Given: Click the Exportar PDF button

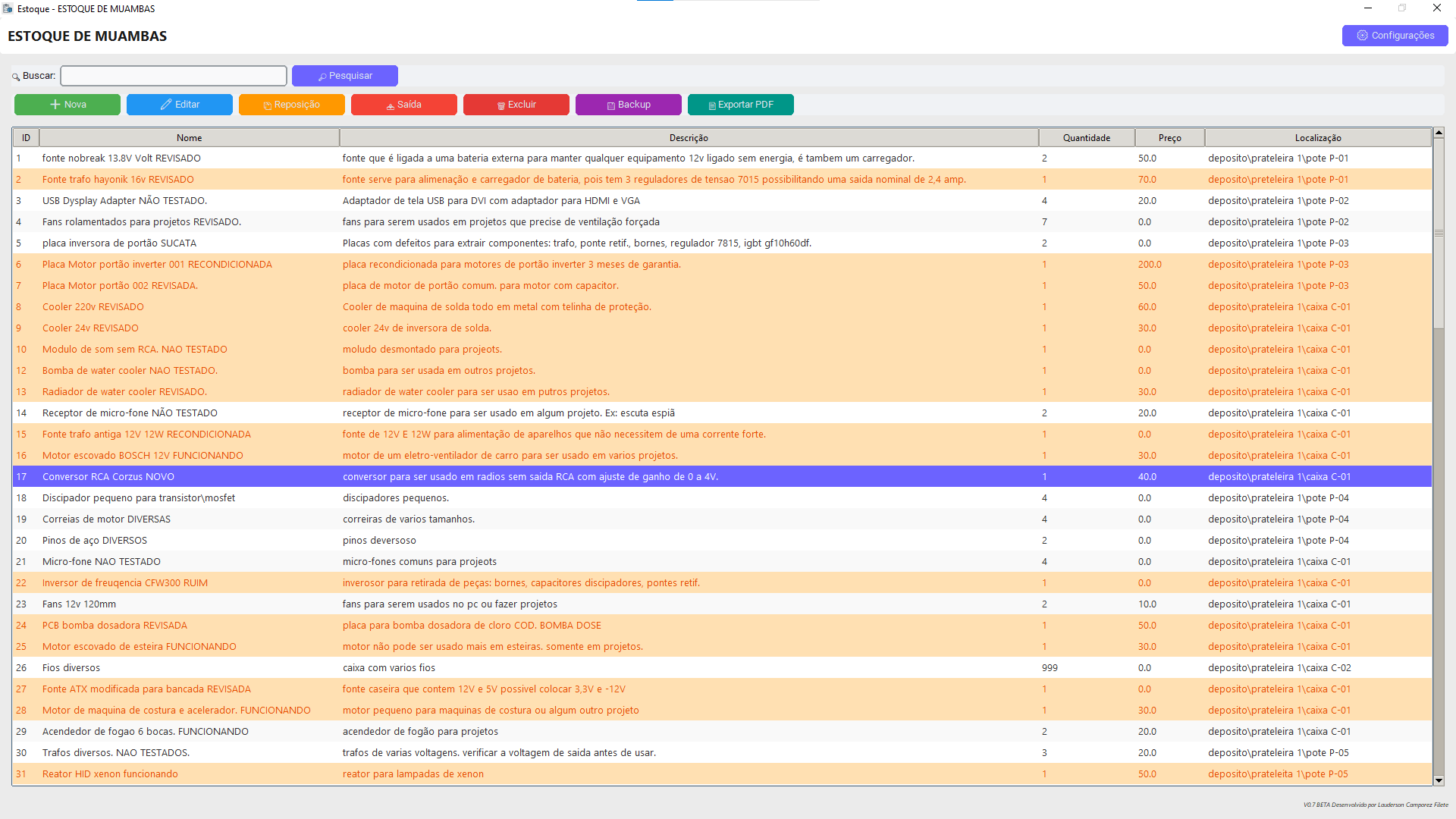Looking at the screenshot, I should (740, 105).
